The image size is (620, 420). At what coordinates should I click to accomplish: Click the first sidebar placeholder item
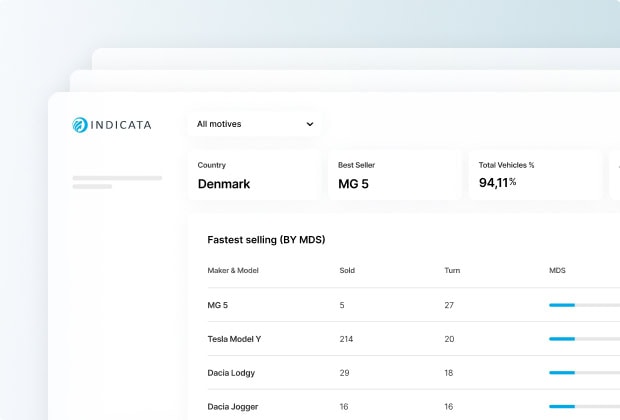[117, 178]
